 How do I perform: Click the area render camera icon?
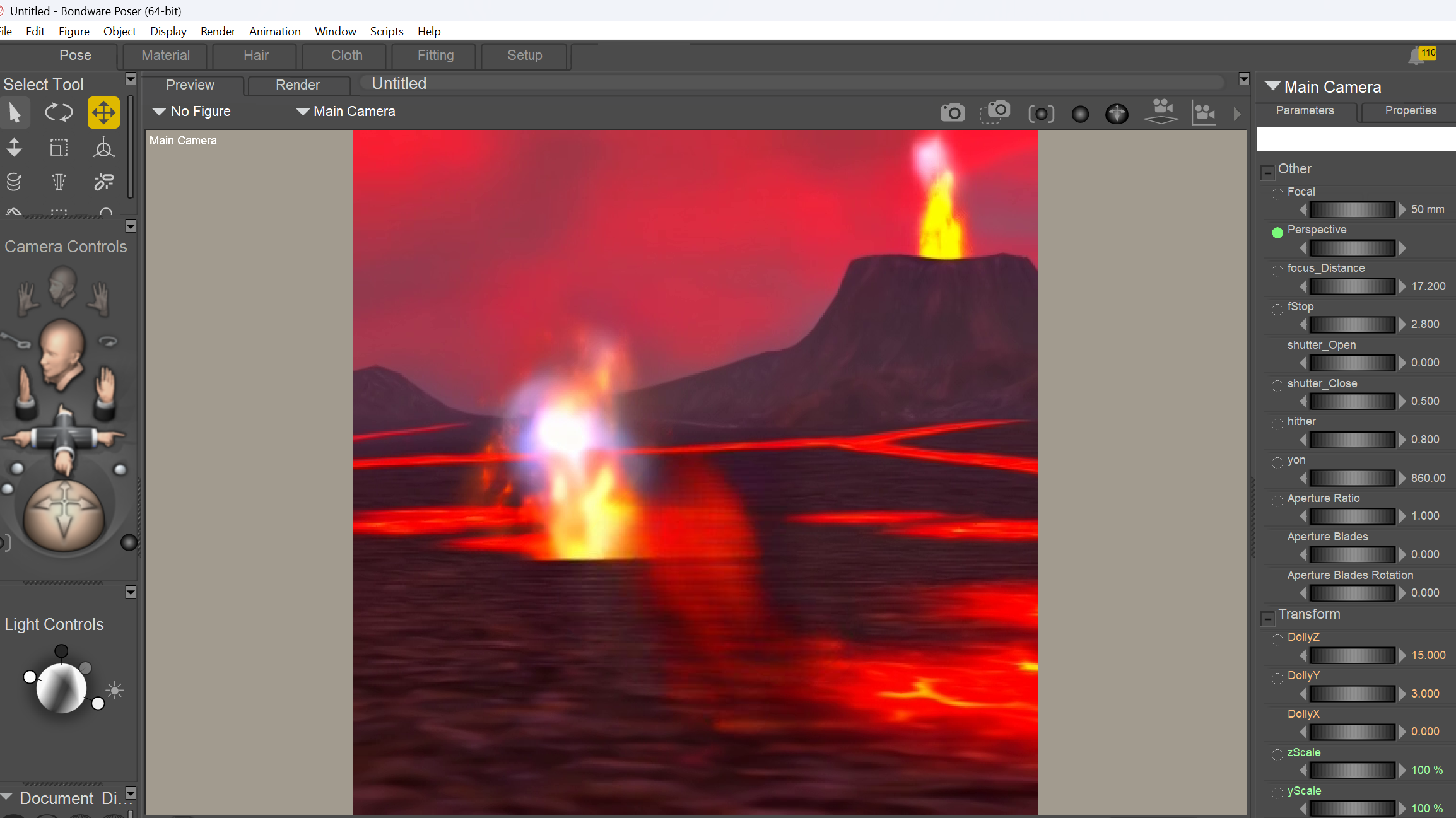(x=995, y=112)
